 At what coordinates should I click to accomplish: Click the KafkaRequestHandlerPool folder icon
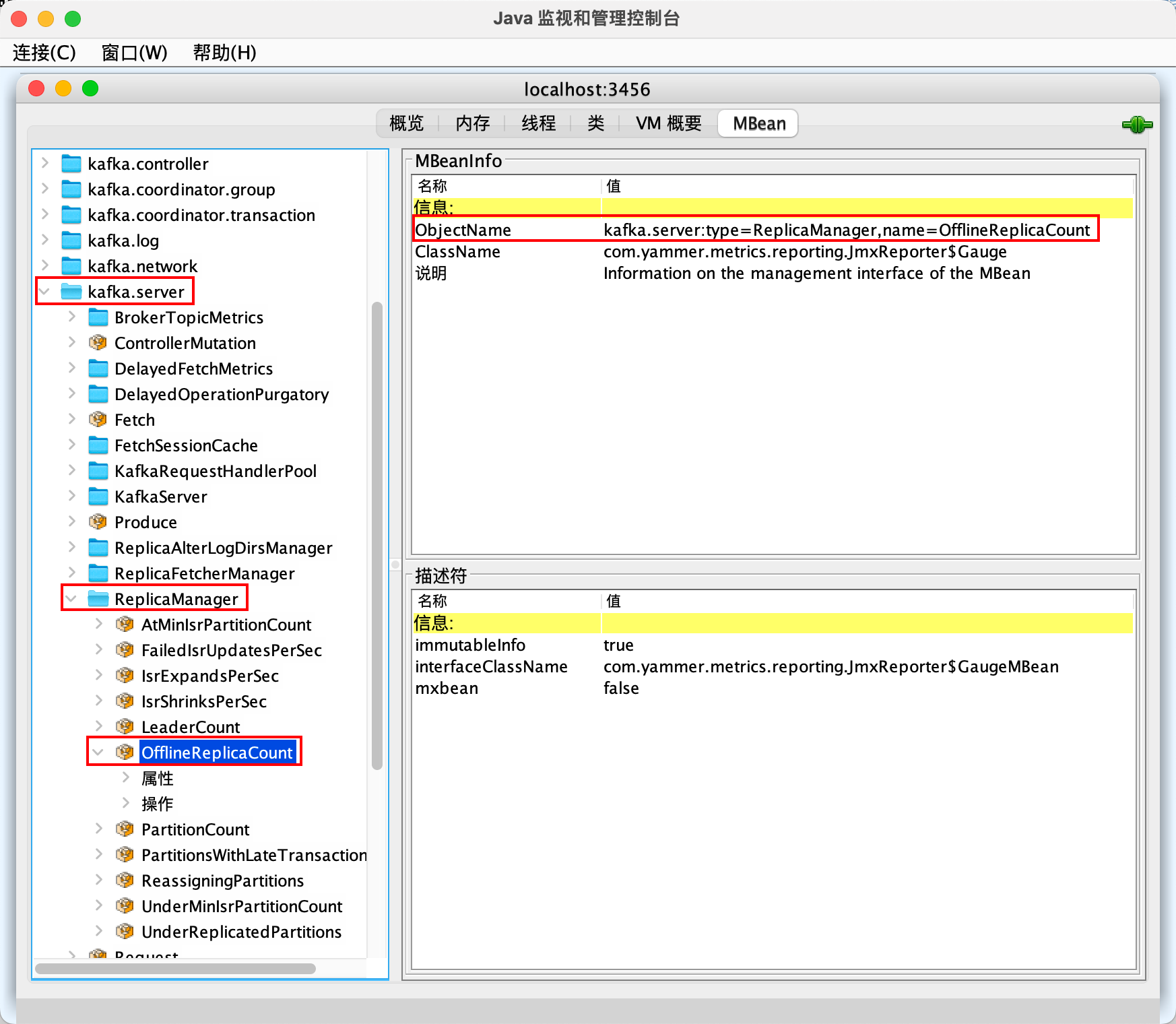[98, 471]
